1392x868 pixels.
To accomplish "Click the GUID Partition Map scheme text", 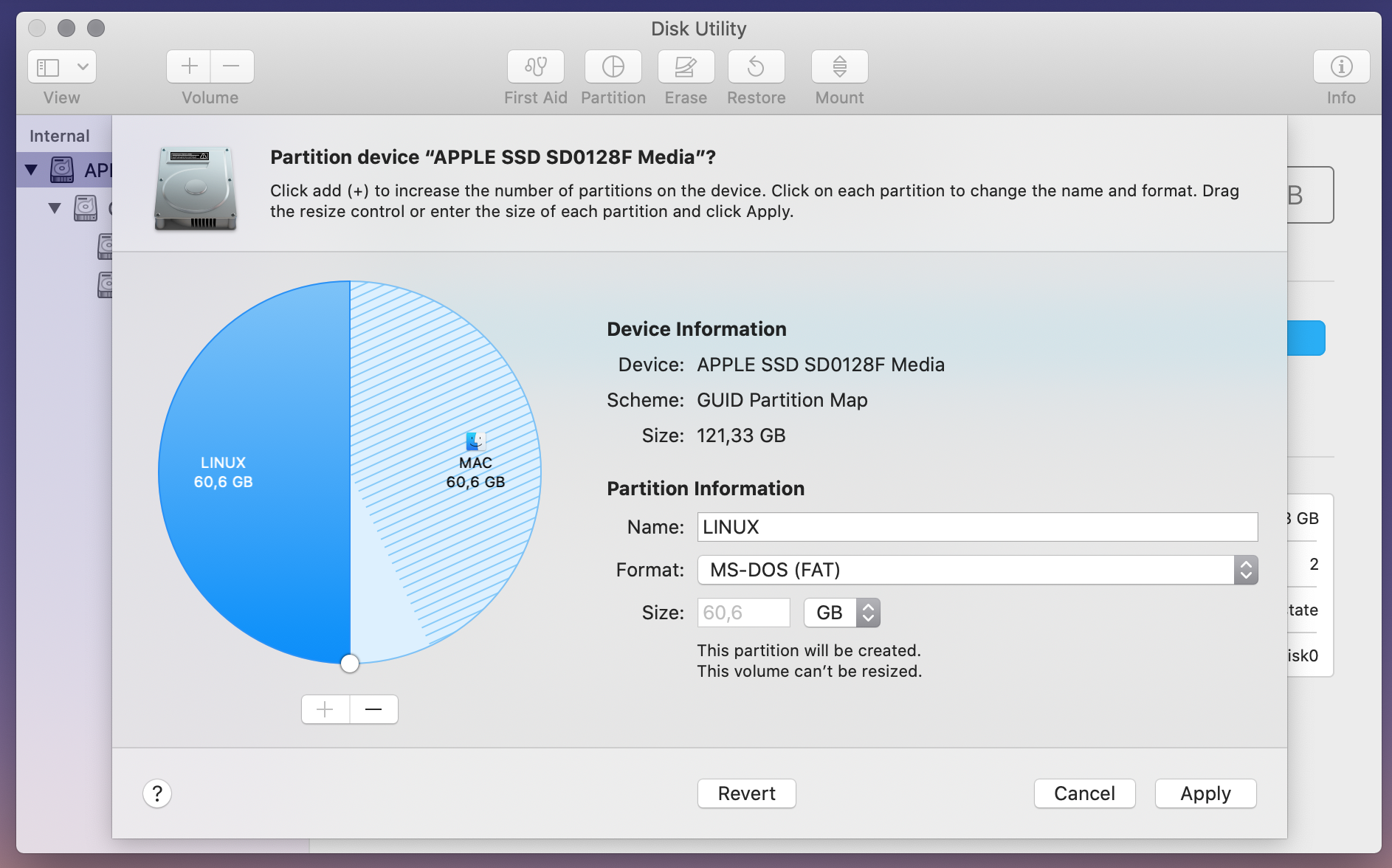I will (782, 400).
